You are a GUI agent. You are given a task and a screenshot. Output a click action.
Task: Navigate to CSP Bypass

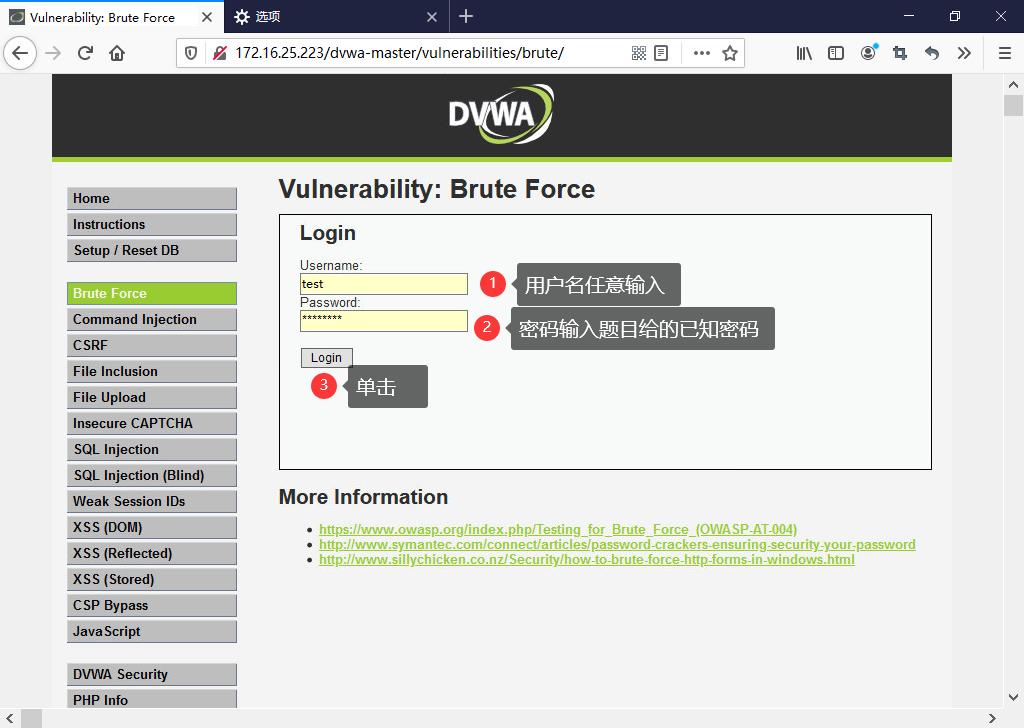point(152,606)
